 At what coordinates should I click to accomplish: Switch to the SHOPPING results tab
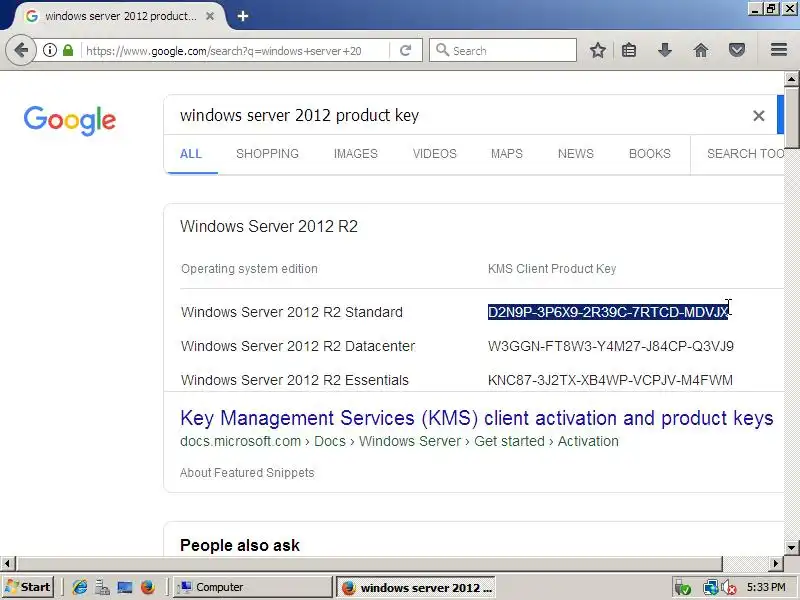pyautogui.click(x=267, y=154)
